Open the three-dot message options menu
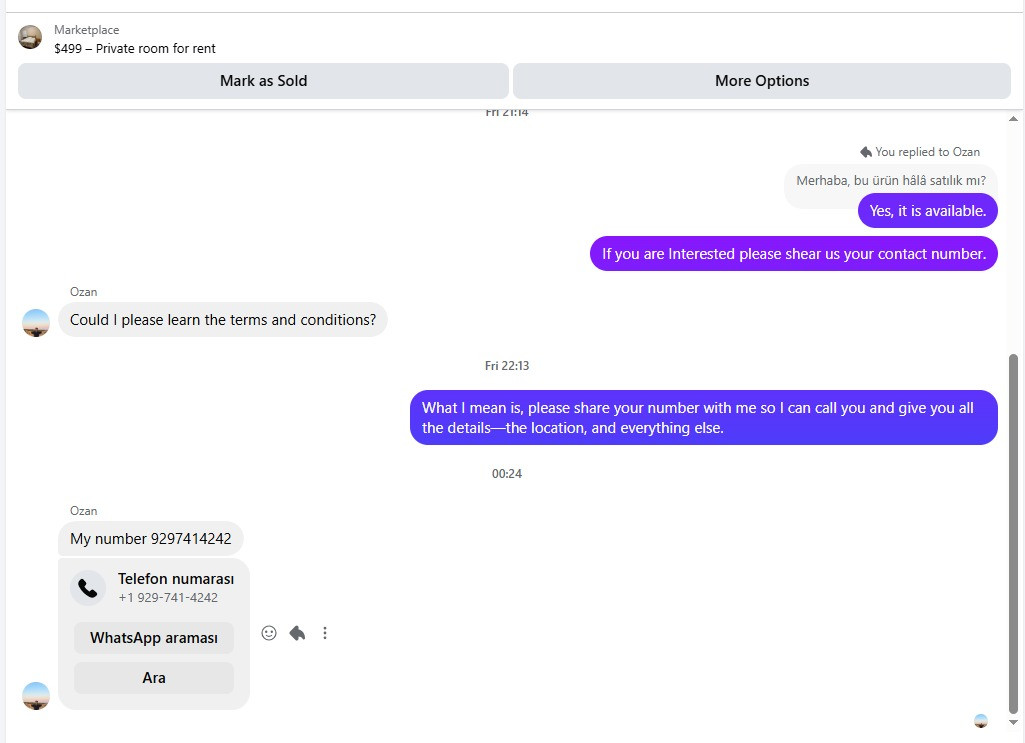Viewport: 1025px width, 743px height. (325, 633)
